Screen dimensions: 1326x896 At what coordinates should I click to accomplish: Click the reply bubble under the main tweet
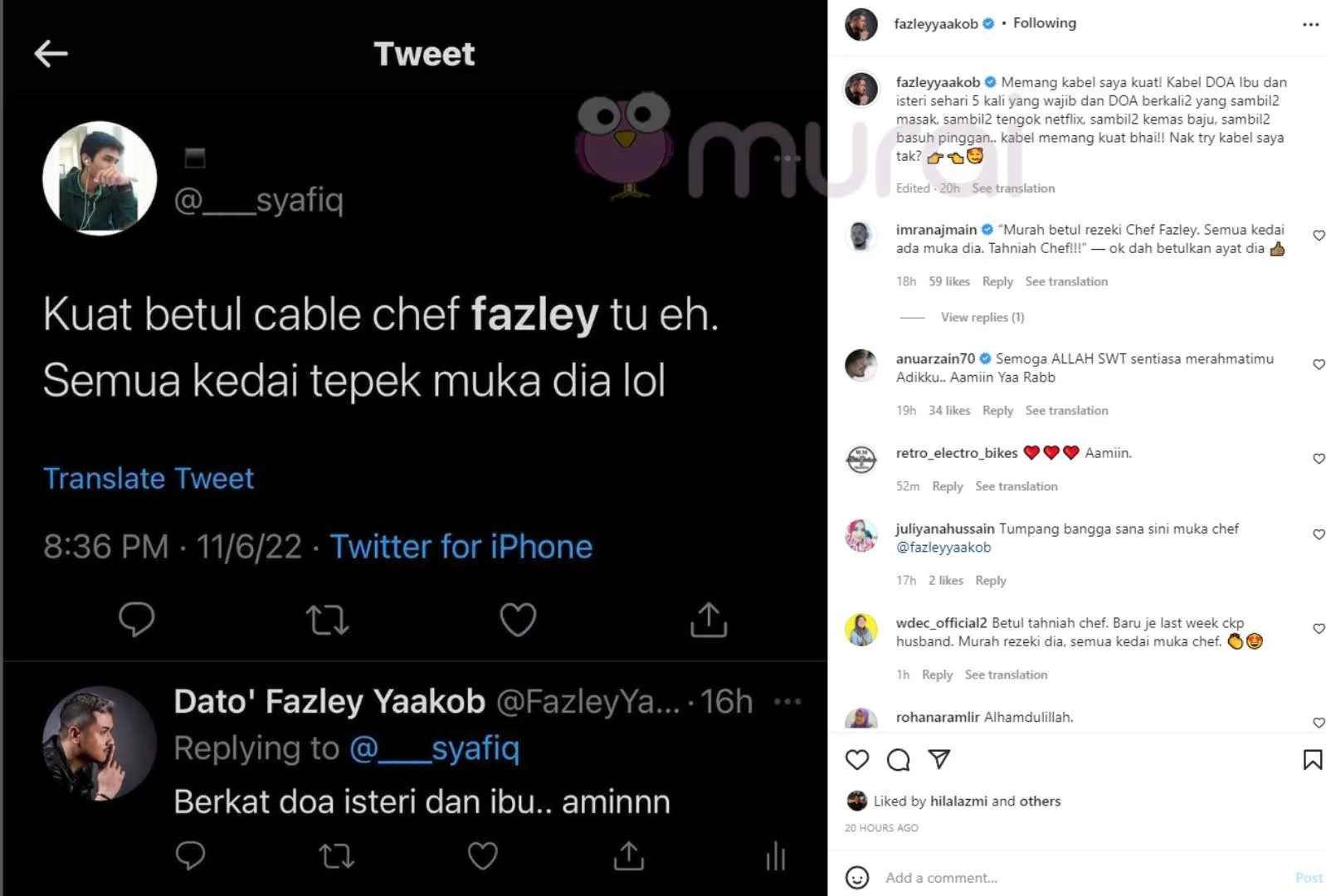tap(137, 620)
